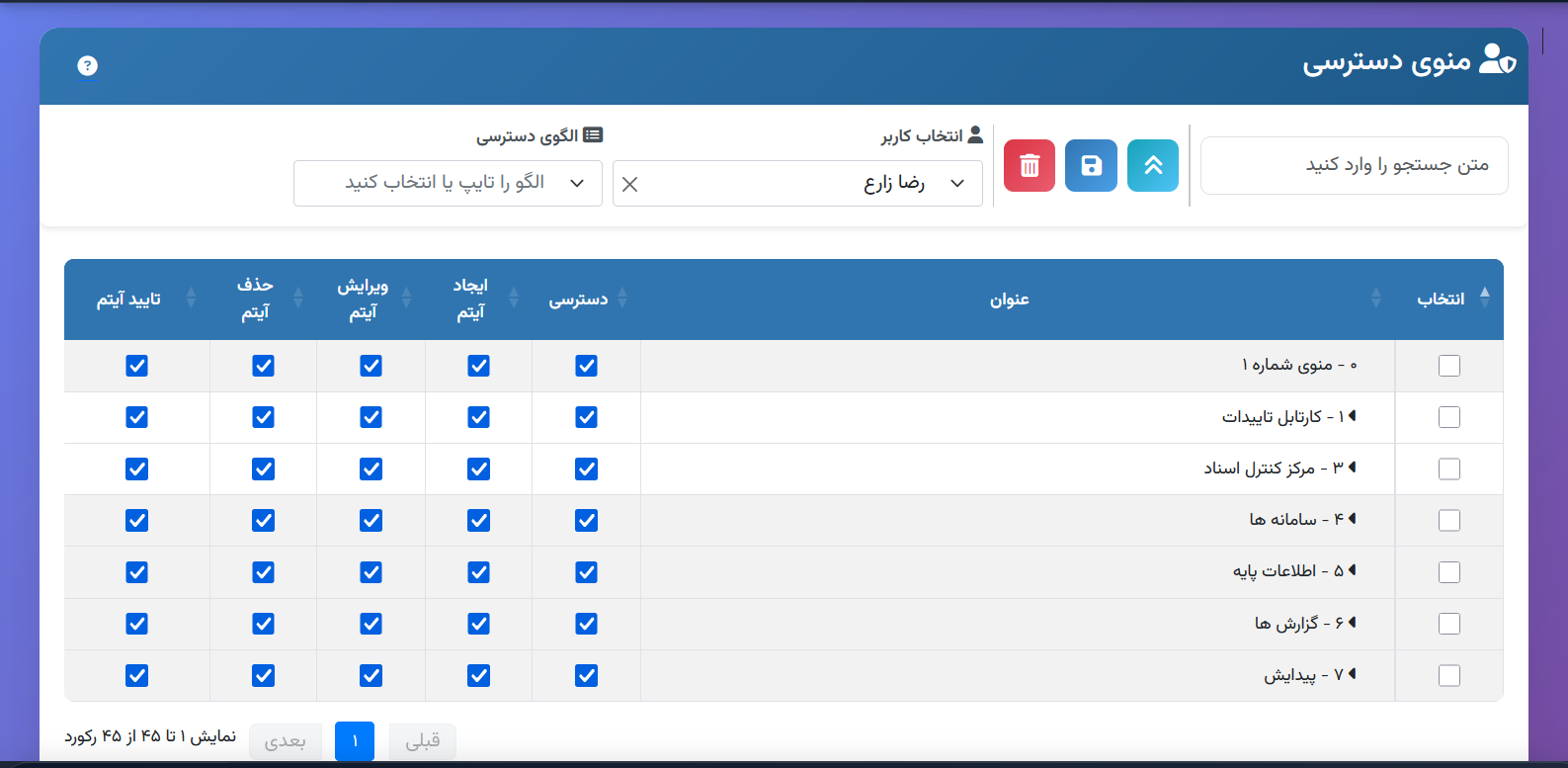Select checkbox for مرکز کنترل اسناد row
This screenshot has width=1568, height=768.
pos(1449,469)
